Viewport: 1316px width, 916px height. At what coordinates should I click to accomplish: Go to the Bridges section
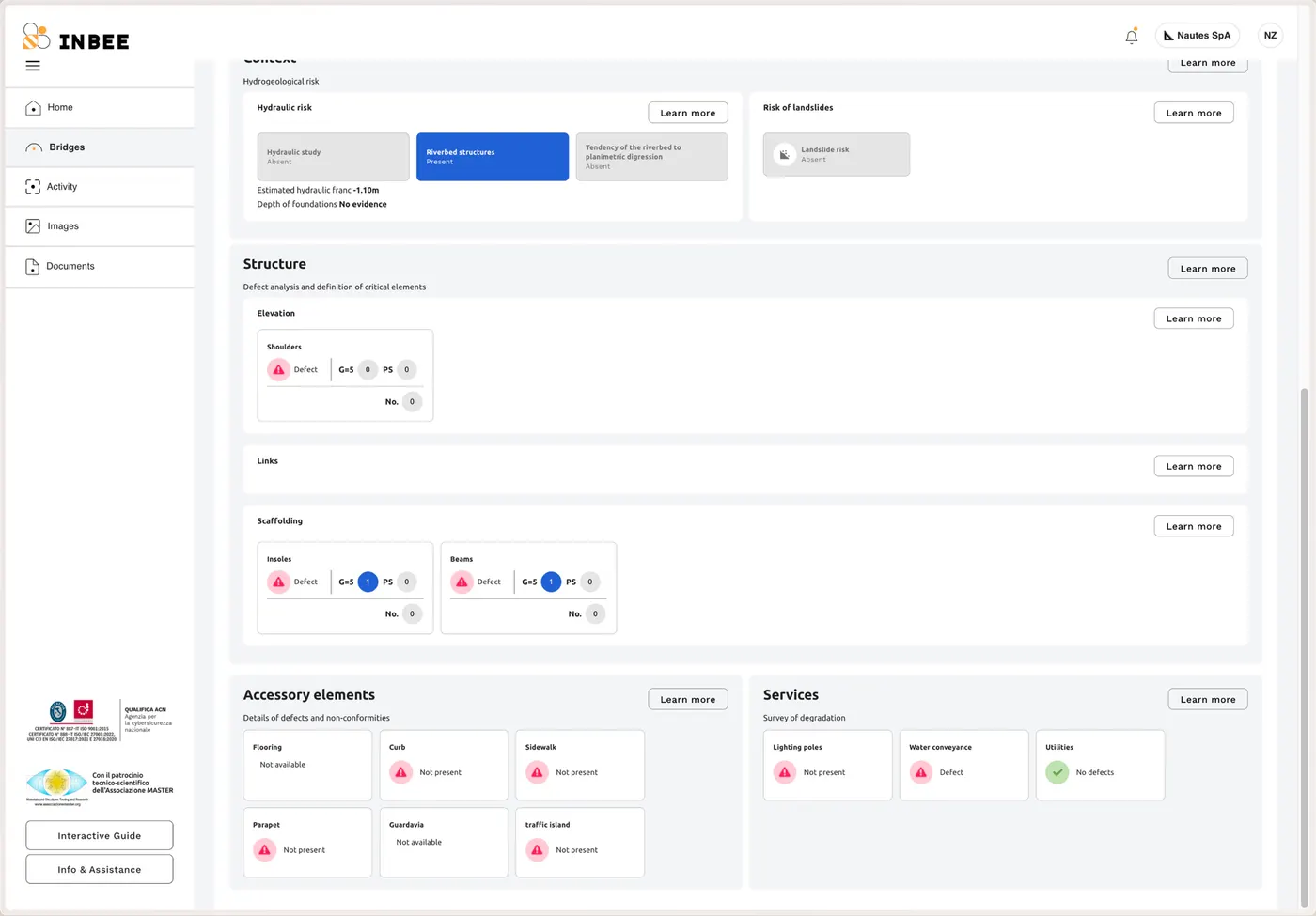(x=100, y=147)
